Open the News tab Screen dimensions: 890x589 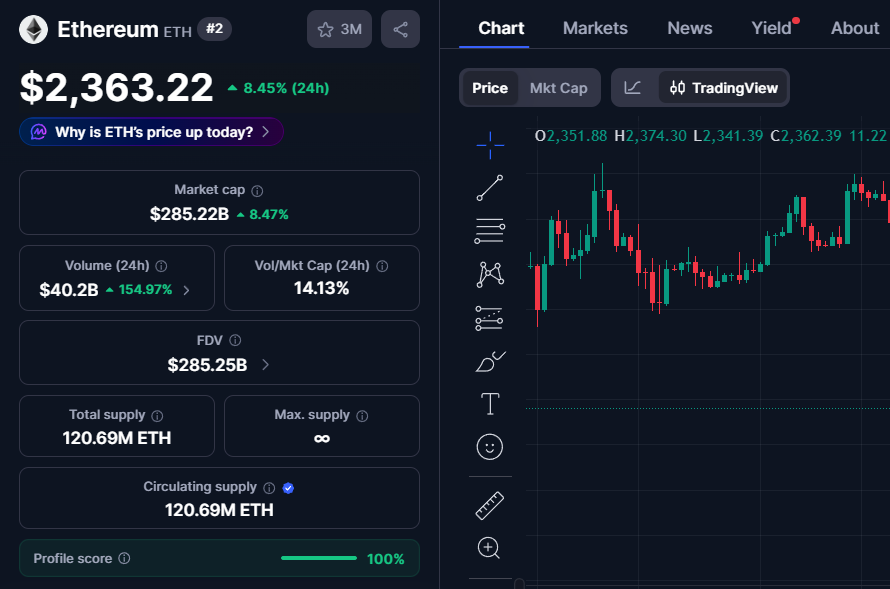[689, 28]
